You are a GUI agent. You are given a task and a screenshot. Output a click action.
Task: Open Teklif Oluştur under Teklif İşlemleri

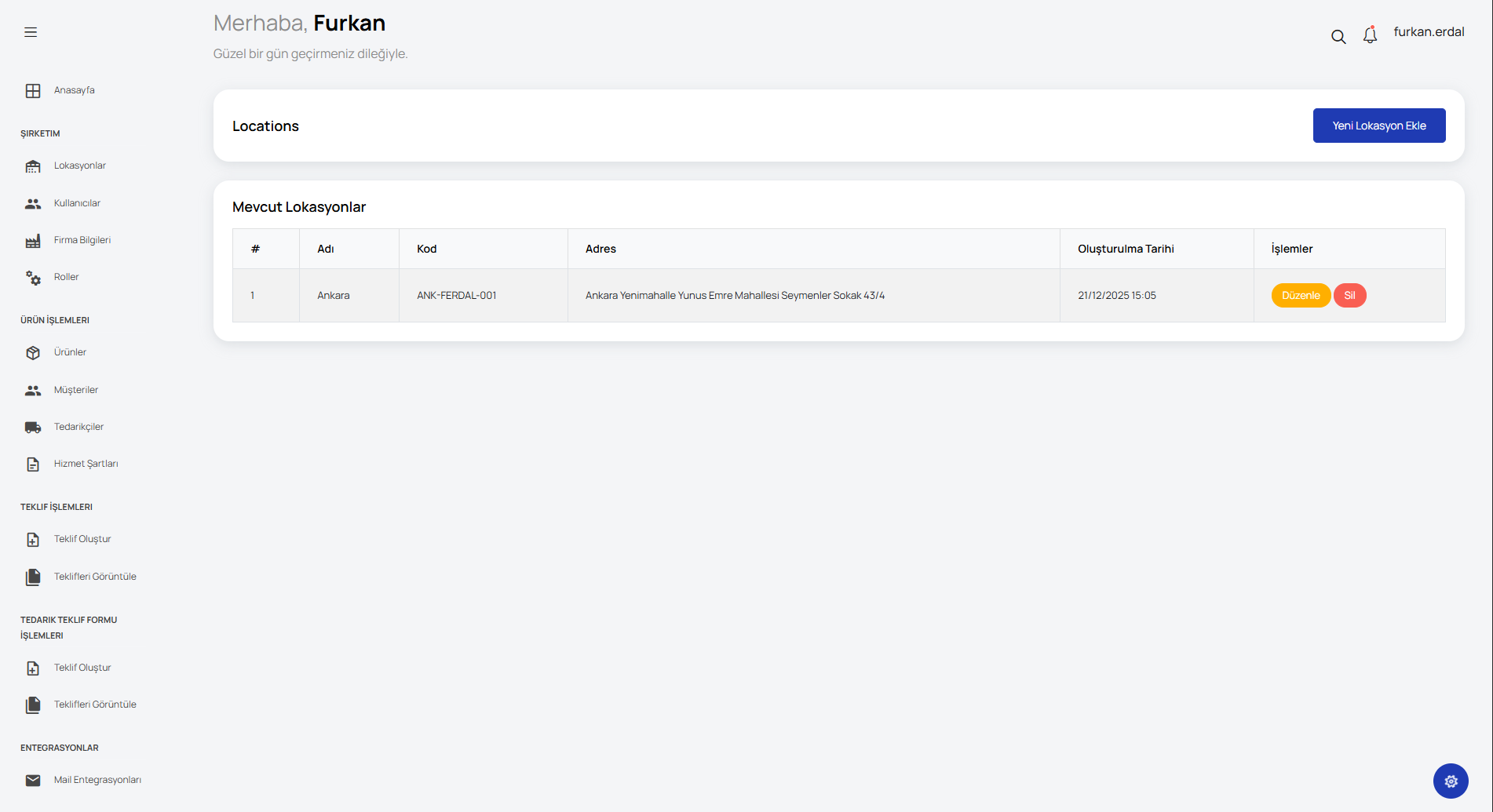tap(82, 539)
